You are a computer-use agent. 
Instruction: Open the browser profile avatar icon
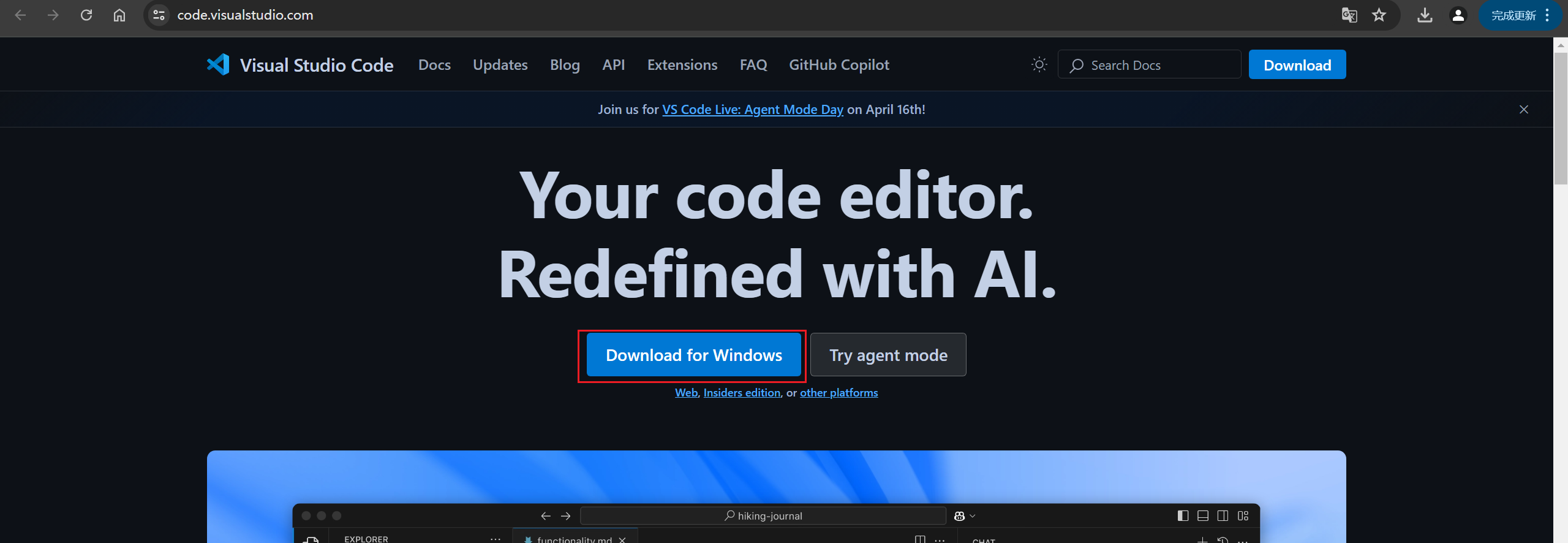pos(1458,15)
